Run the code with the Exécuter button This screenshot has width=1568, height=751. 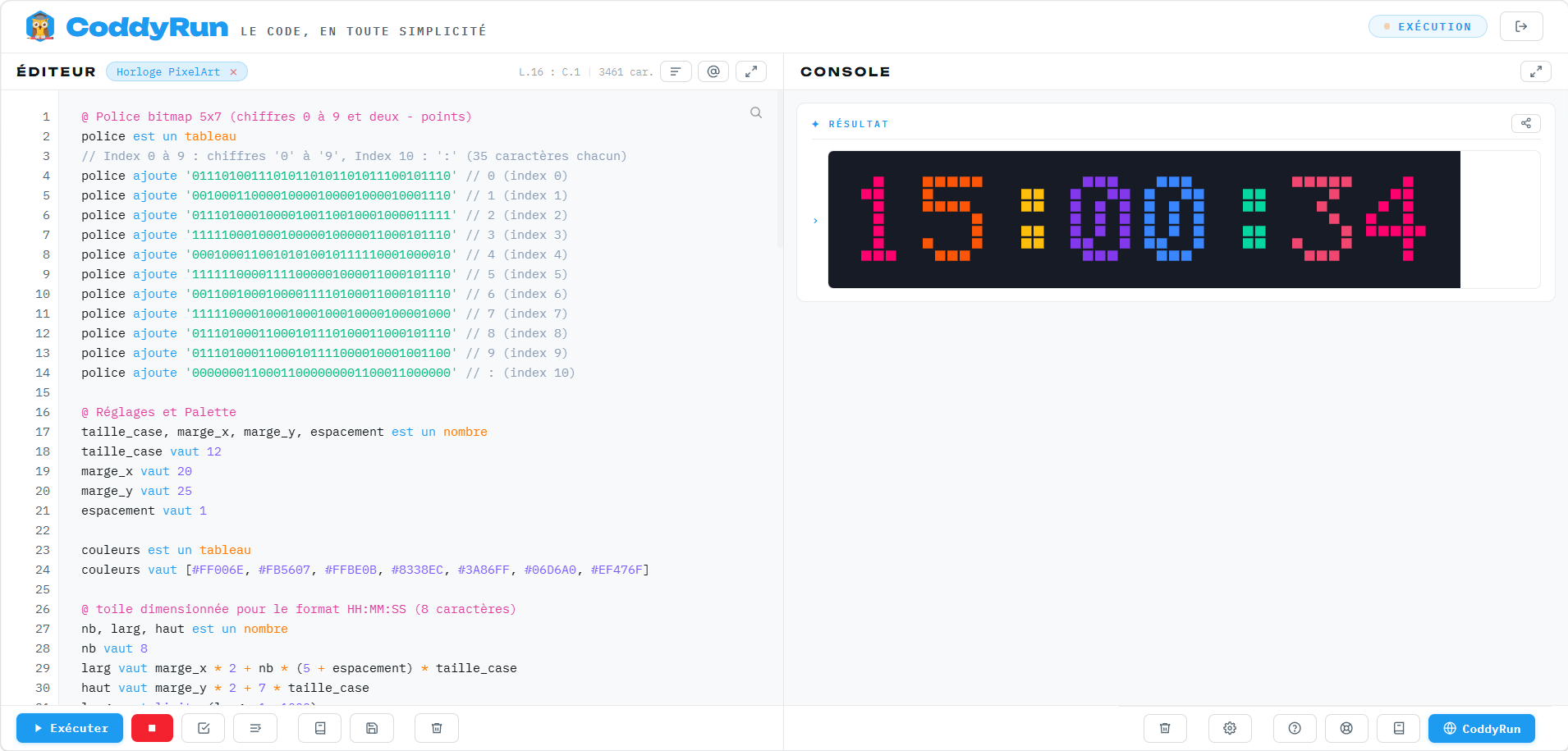point(70,728)
